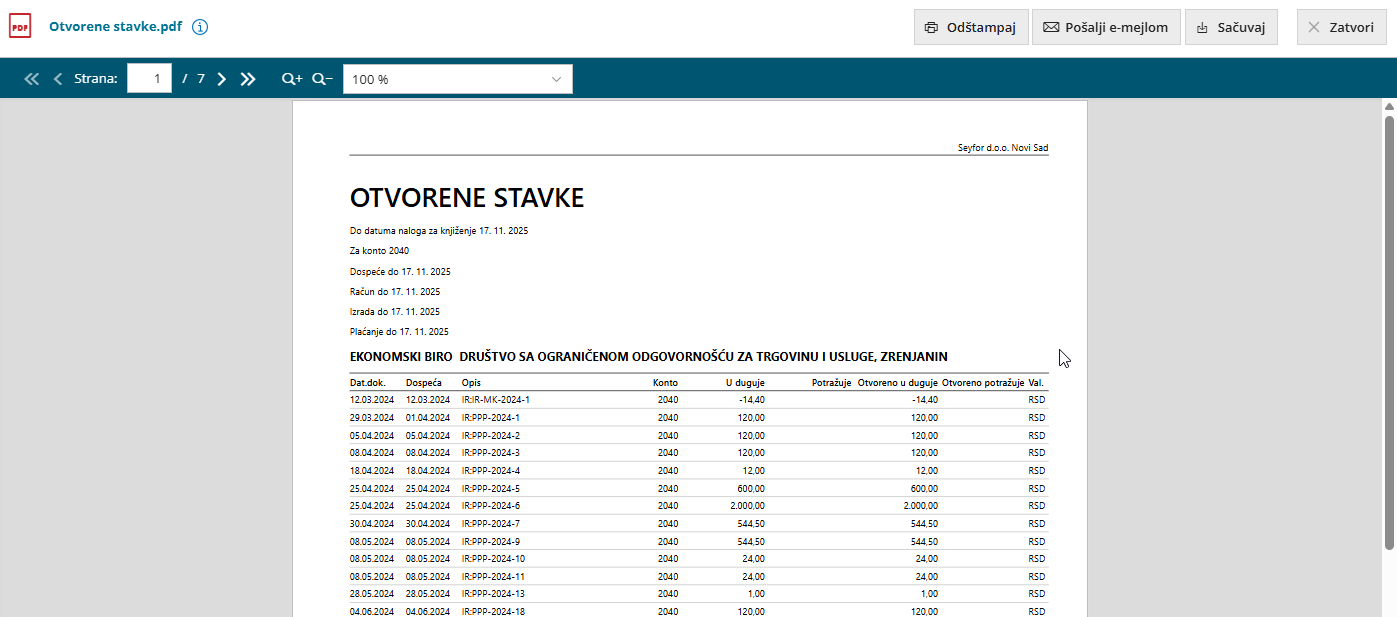Click the scrollbar up arrow
Viewport: 1397px width, 617px height.
[1389, 106]
